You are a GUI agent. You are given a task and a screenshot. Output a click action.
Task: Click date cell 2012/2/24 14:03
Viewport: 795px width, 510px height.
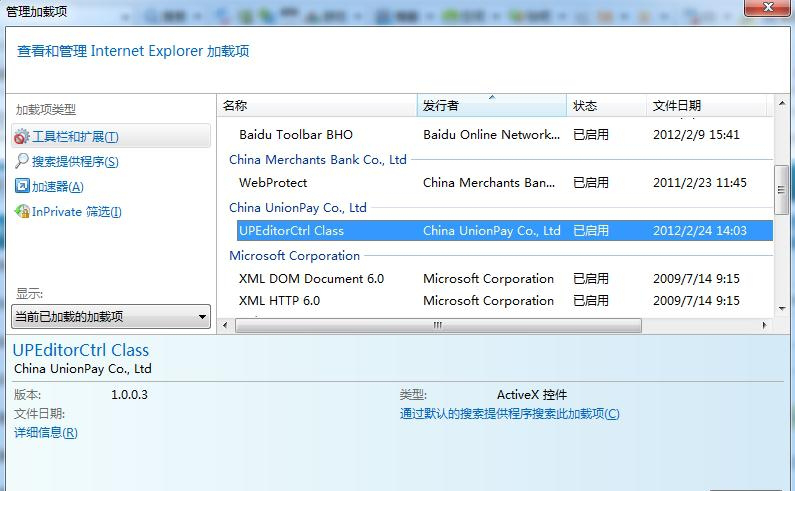700,231
